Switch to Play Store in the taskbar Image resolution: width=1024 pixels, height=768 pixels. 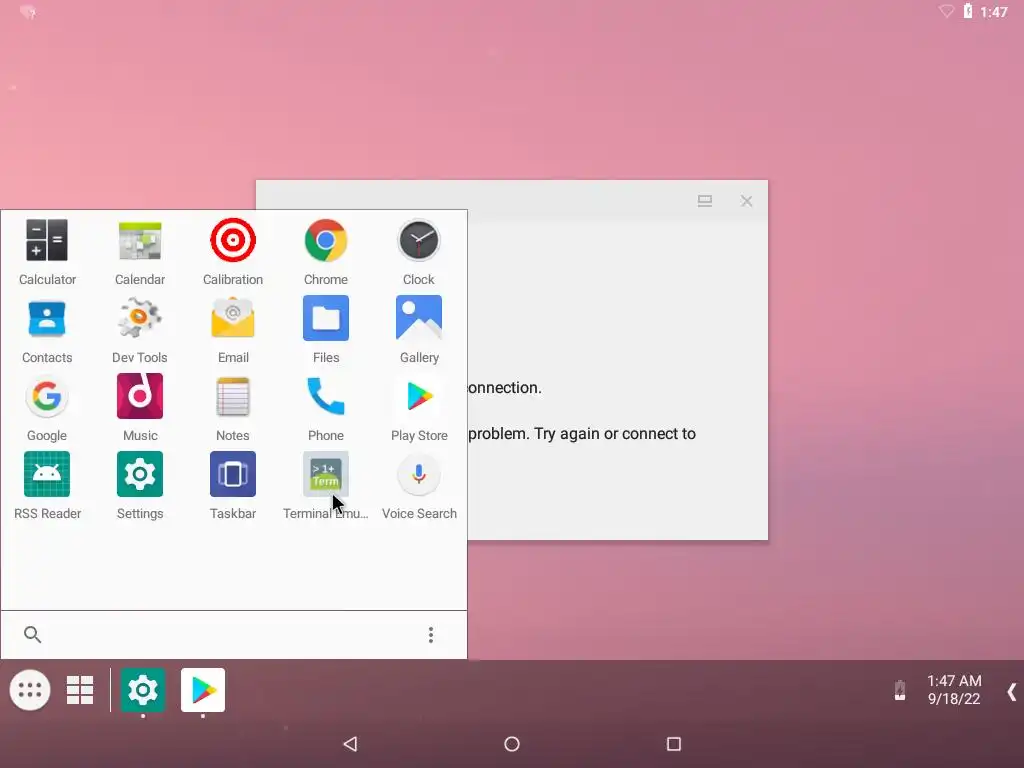(x=203, y=690)
